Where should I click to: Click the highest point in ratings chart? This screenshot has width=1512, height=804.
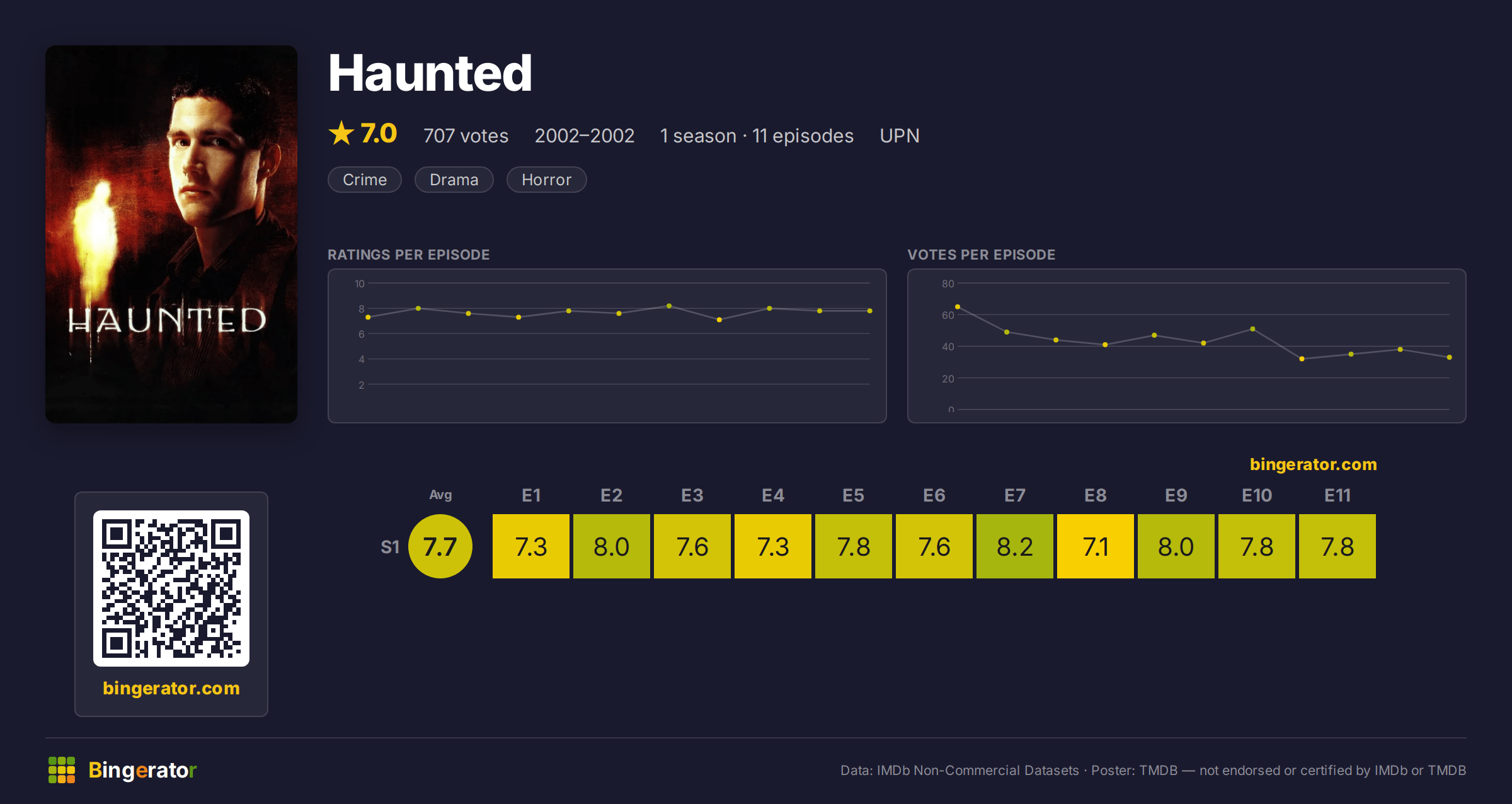point(669,306)
